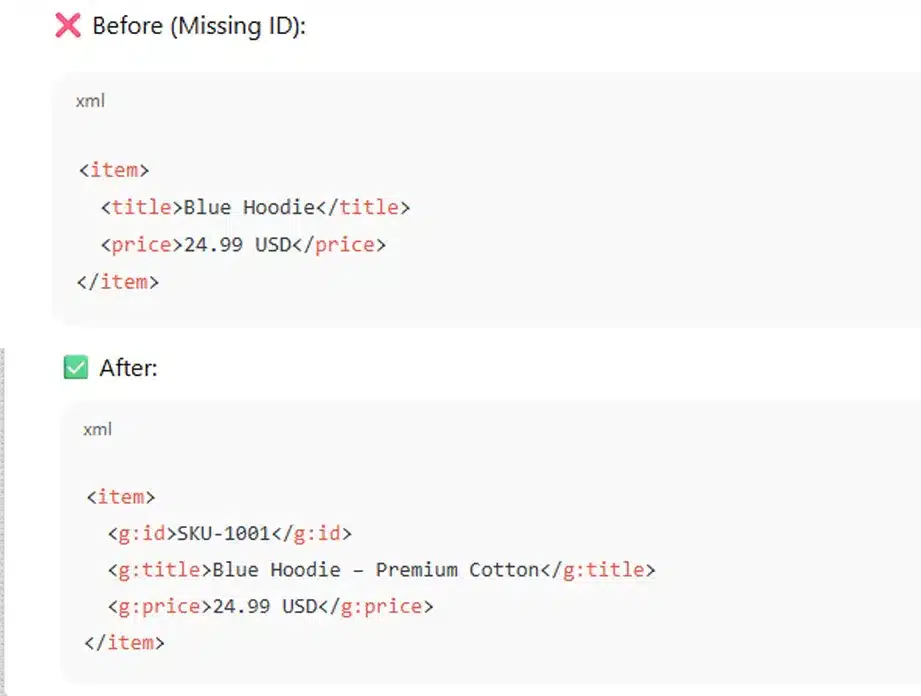
Task: Click the 'Before (Missing ID):' heading
Action: (x=199, y=26)
